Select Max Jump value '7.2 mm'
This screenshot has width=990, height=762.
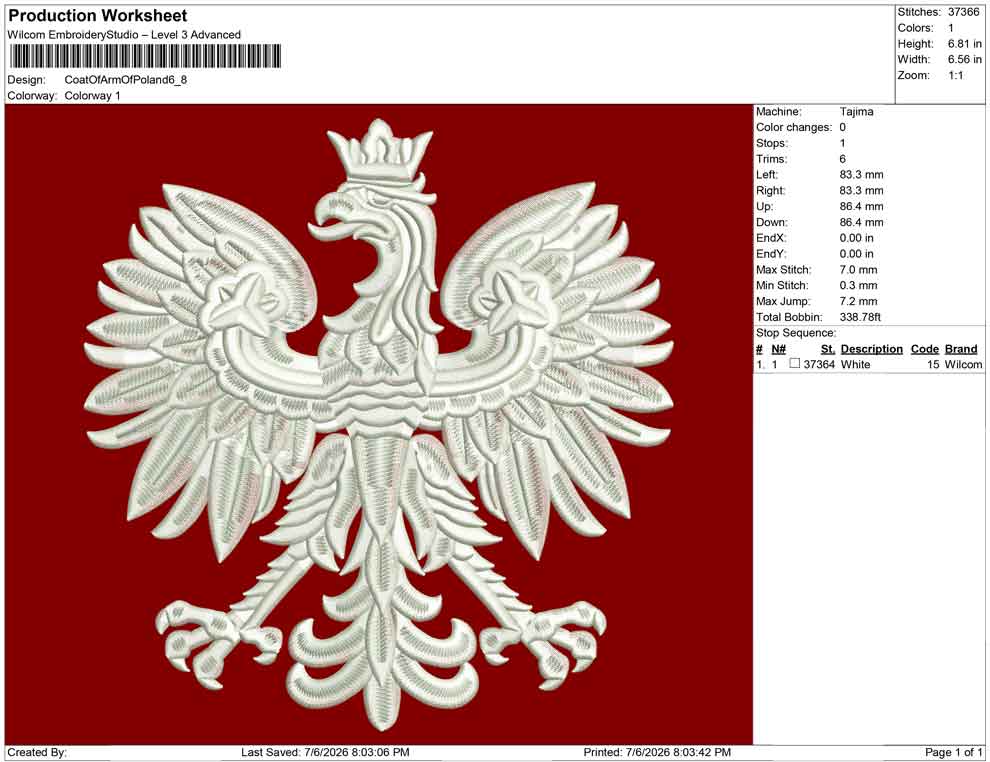click(x=858, y=301)
